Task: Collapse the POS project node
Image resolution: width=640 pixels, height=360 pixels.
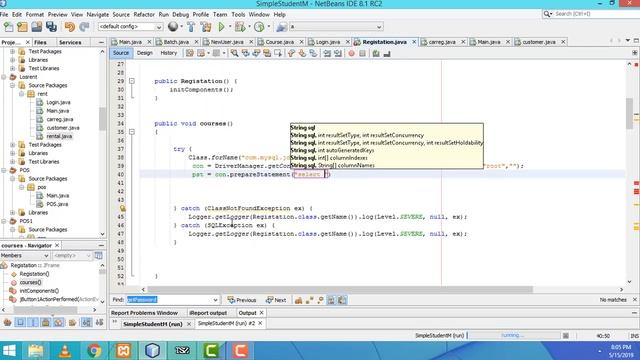Action: tap(4, 170)
